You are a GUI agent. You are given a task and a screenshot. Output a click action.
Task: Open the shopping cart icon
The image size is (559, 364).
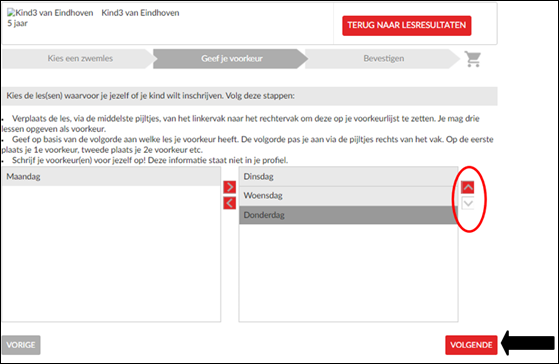(x=473, y=59)
